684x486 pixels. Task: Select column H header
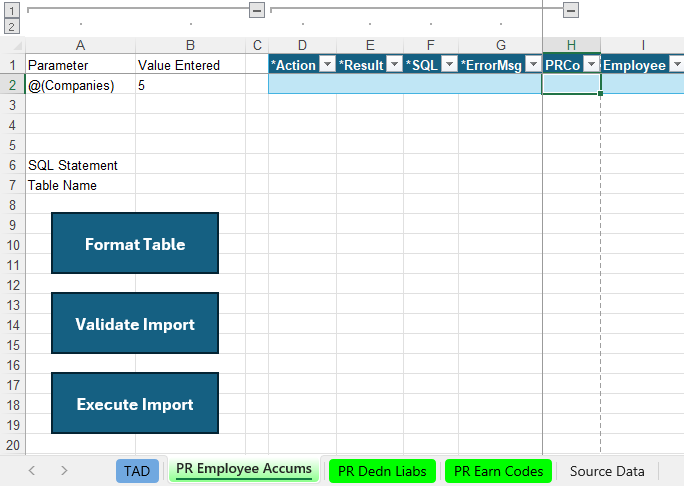(x=571, y=45)
